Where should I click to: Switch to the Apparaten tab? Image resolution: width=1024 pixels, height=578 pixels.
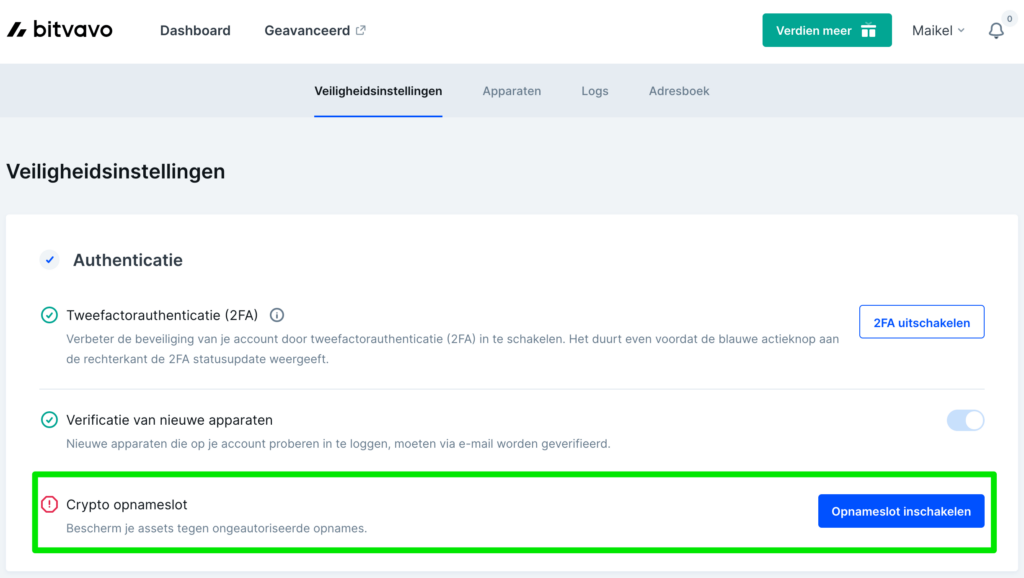pos(511,90)
